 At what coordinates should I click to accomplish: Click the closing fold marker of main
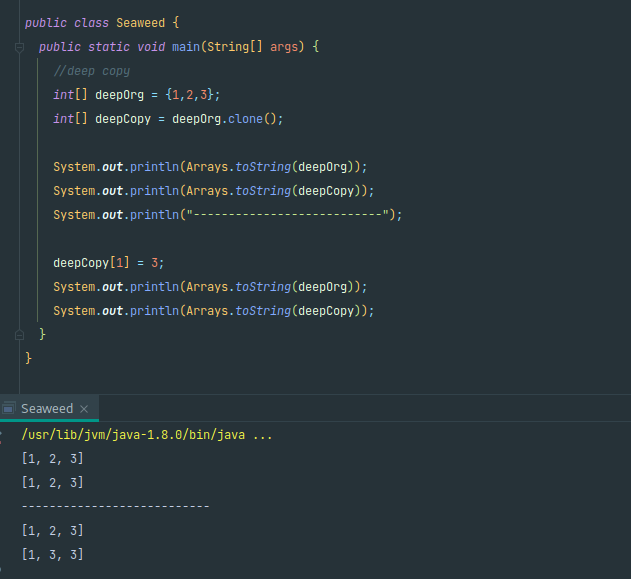(x=19, y=335)
